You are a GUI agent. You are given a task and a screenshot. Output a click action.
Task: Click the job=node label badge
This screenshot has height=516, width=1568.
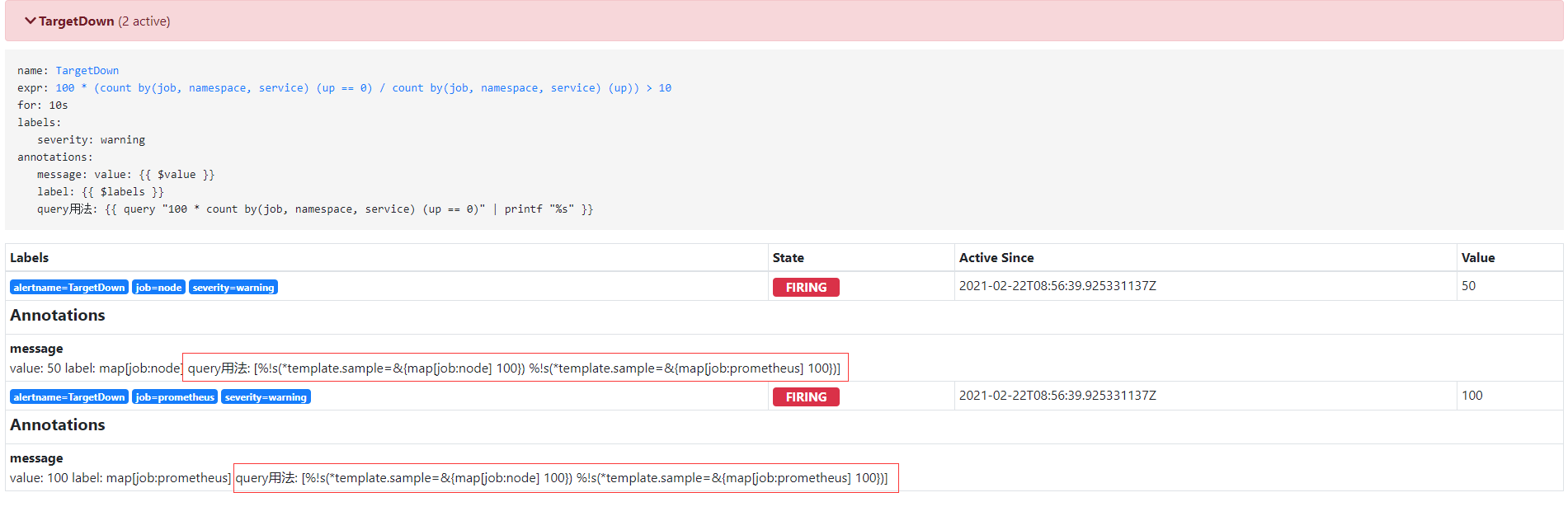158,288
